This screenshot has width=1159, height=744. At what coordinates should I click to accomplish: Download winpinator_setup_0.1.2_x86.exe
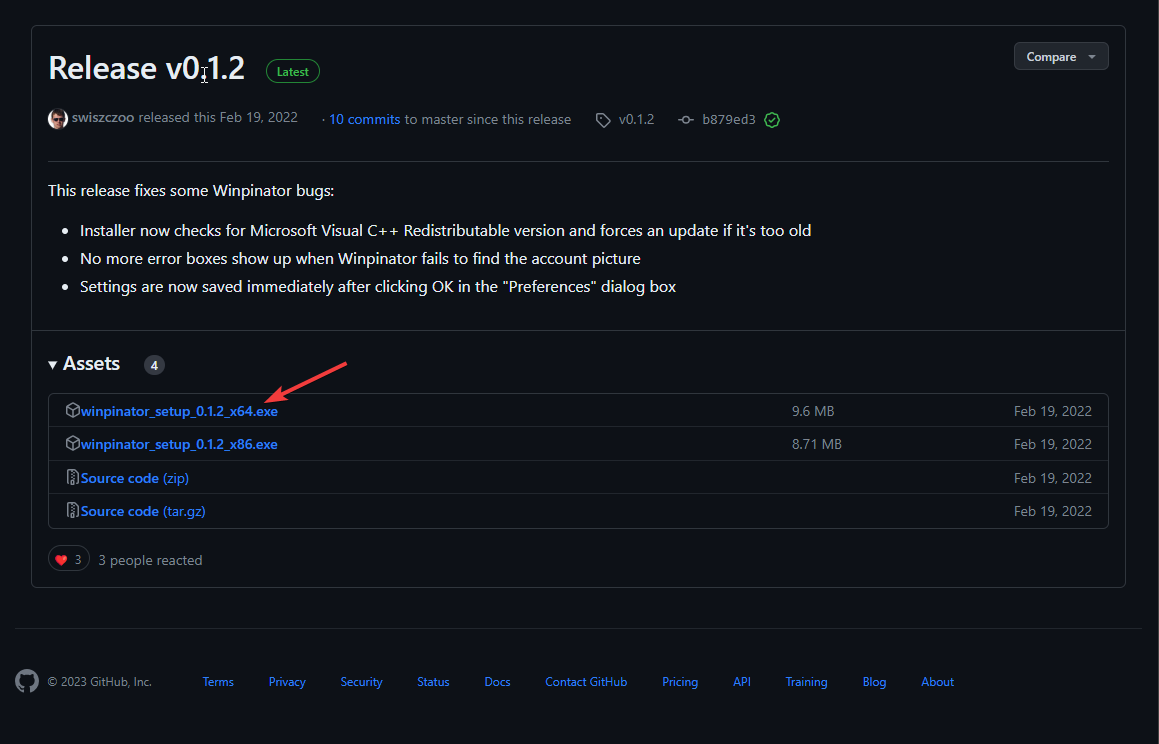click(x=180, y=445)
